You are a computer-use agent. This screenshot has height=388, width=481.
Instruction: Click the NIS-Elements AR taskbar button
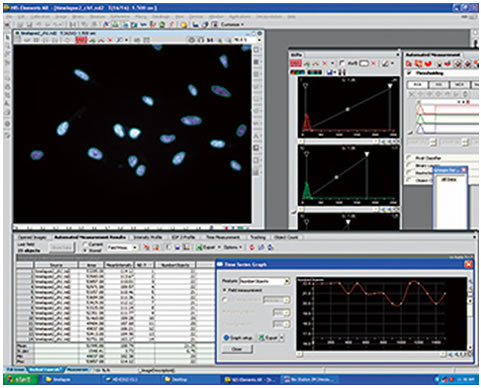click(x=250, y=379)
